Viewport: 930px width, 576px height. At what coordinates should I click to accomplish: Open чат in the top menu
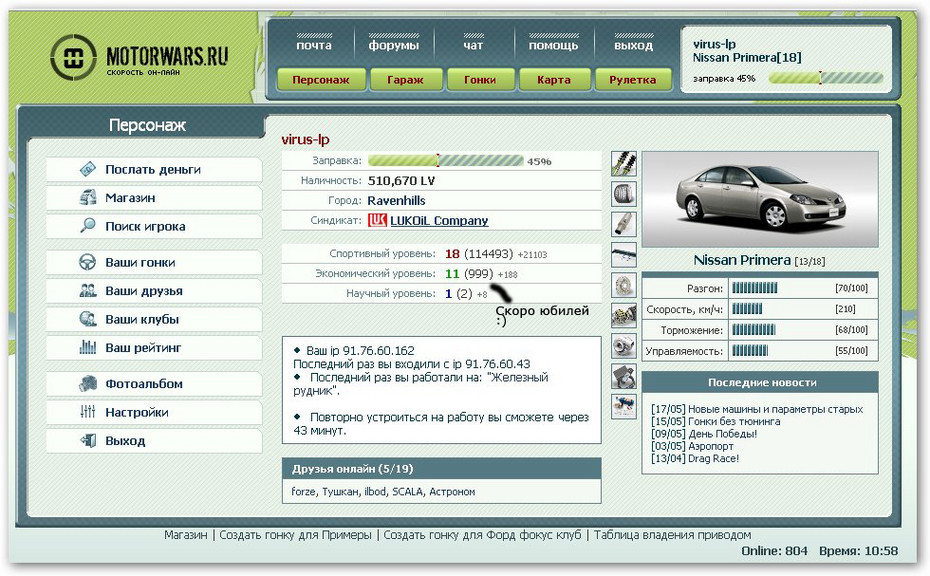(x=473, y=45)
